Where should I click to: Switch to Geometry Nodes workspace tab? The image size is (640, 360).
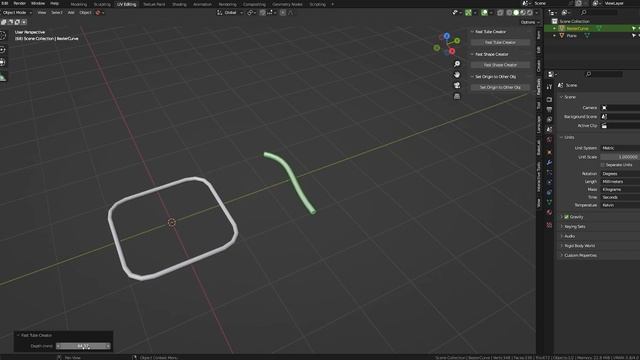tap(287, 4)
